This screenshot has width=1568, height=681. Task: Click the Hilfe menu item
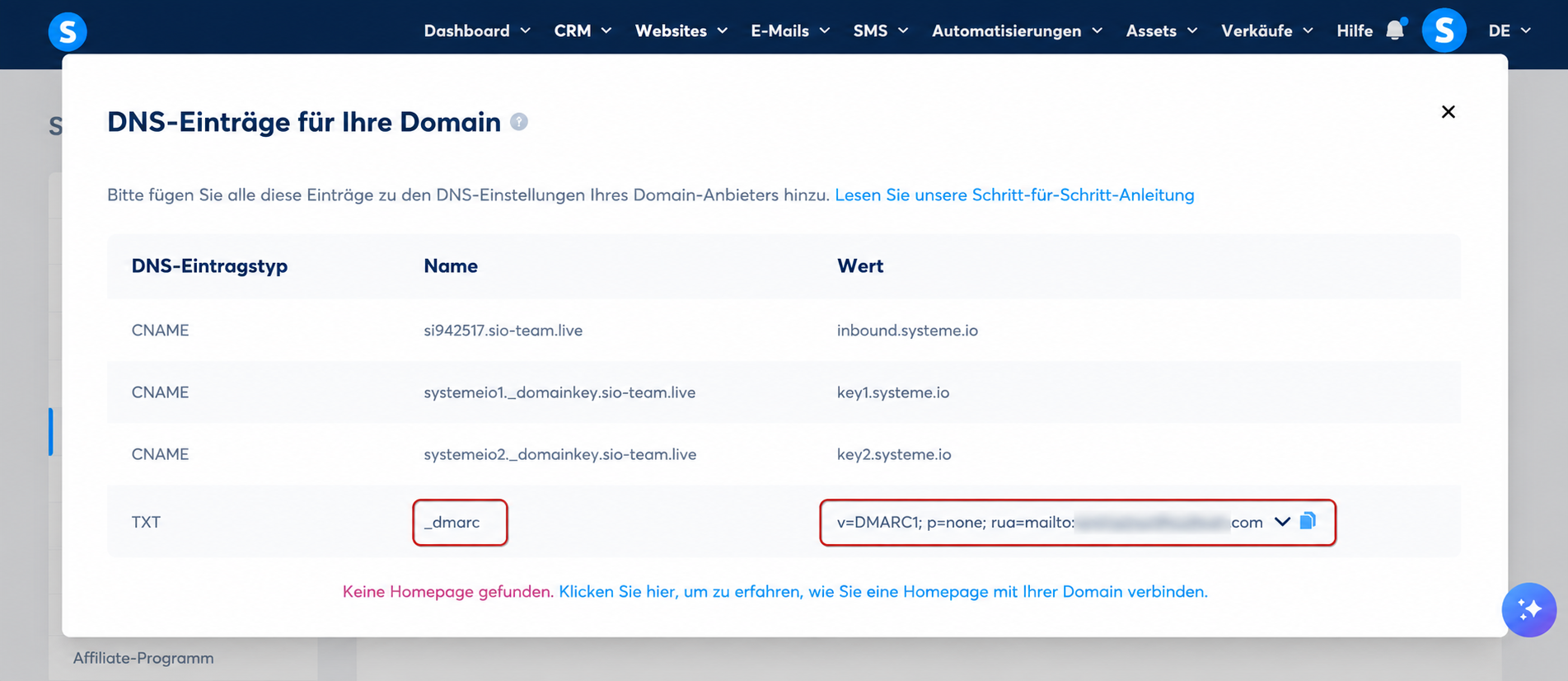pos(1354,31)
